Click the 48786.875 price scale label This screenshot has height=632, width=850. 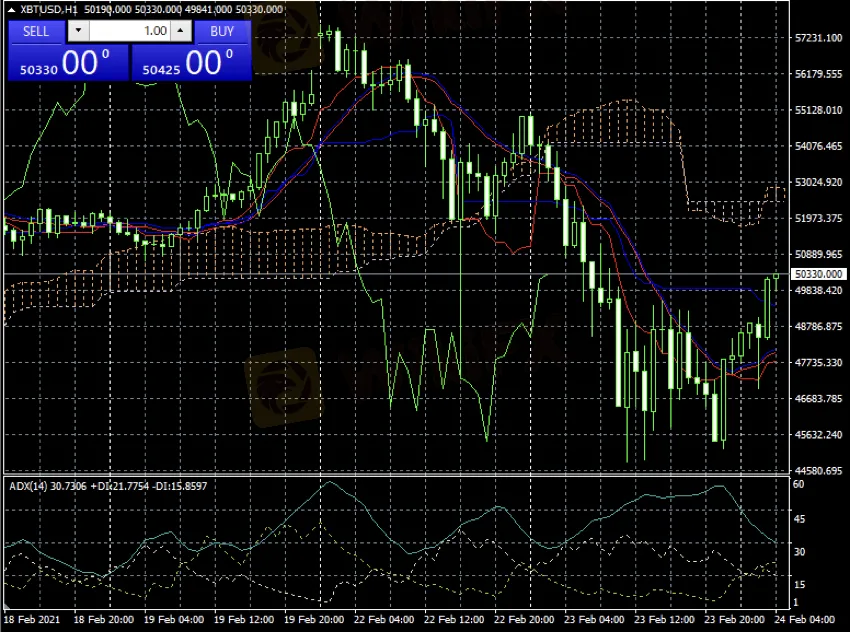point(819,326)
